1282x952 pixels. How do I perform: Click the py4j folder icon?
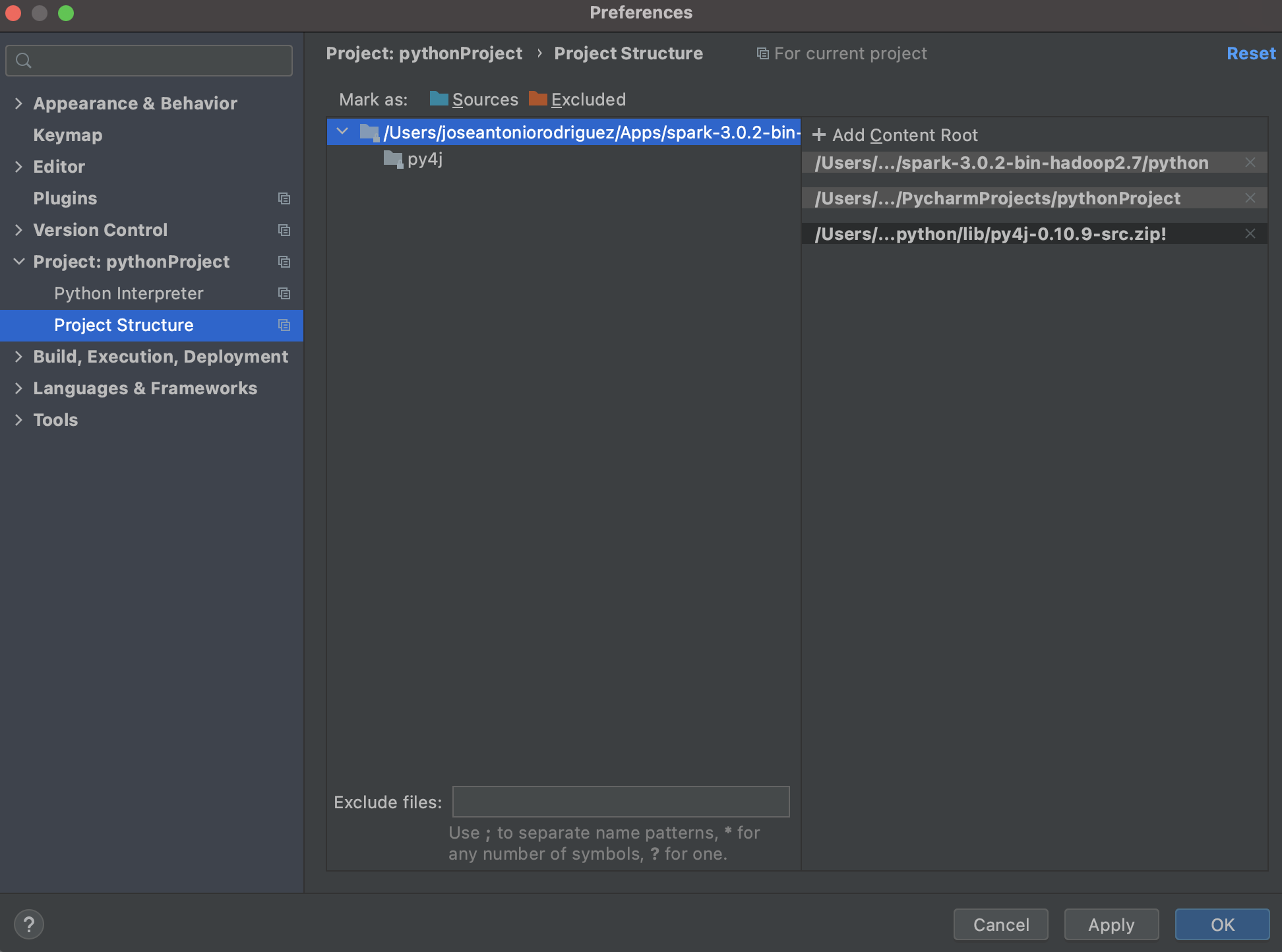393,159
